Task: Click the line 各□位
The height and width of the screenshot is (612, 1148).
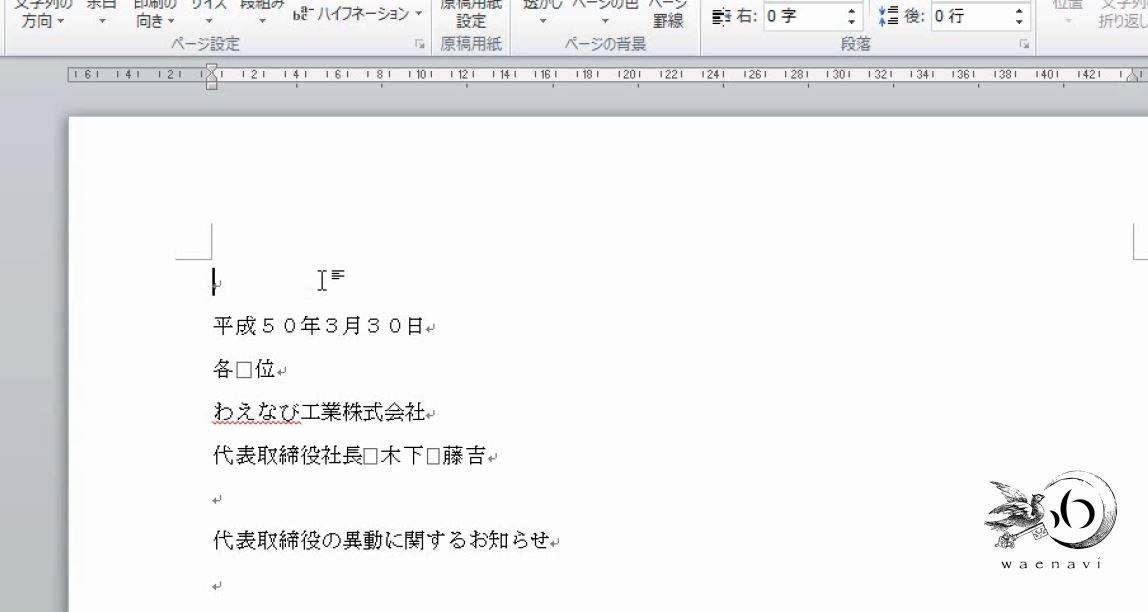Action: 244,369
